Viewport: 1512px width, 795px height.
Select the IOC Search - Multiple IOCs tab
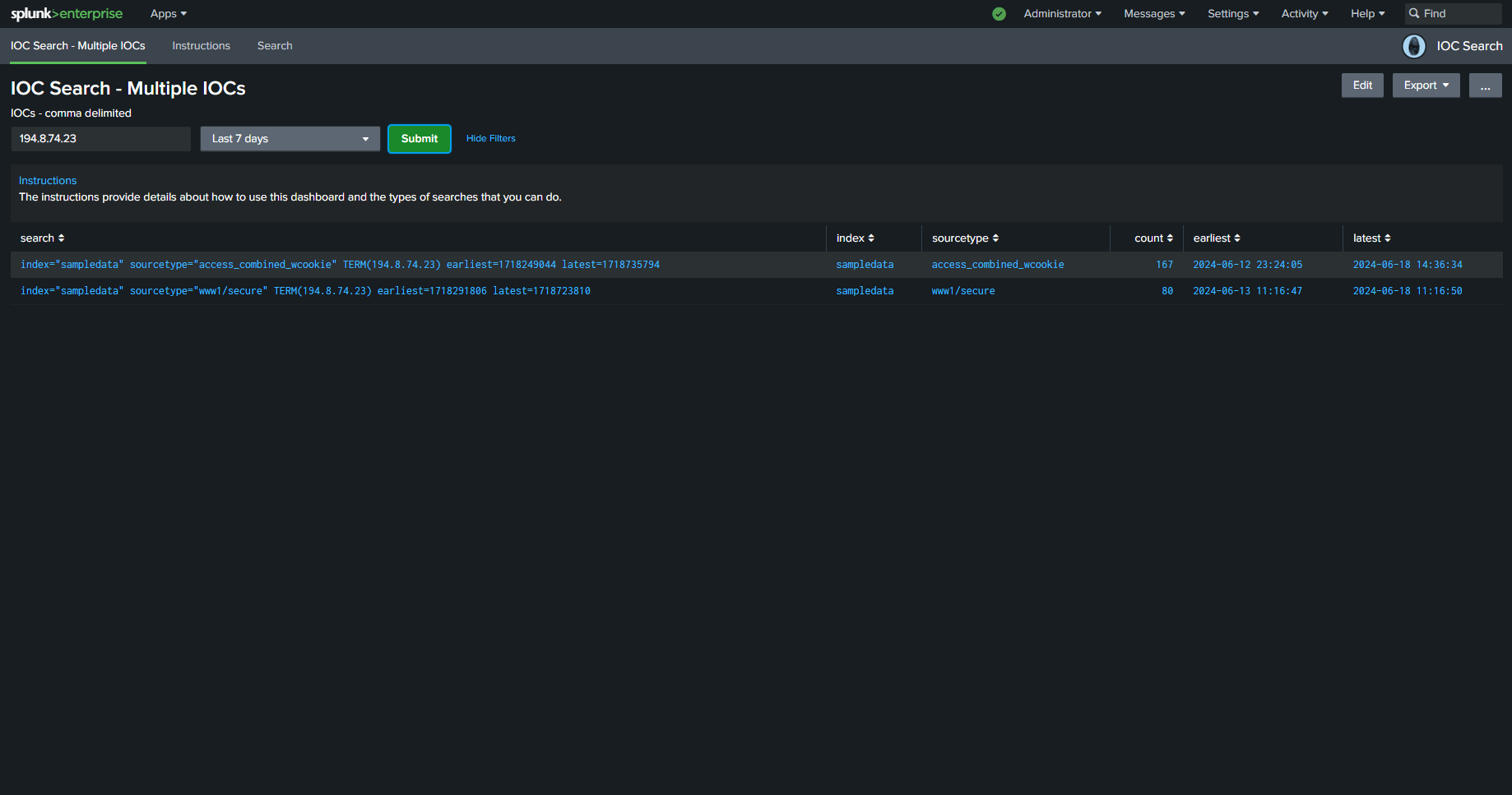[78, 46]
